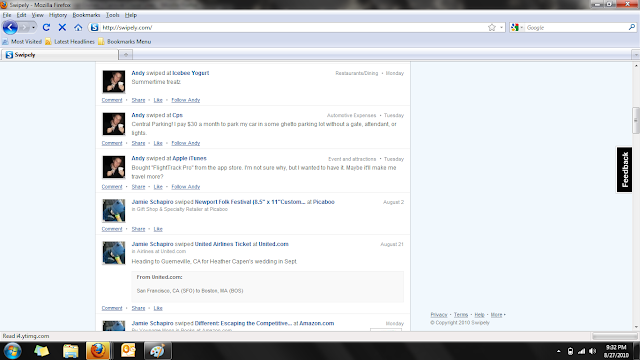Comment on the Apple iTunes post
Image resolution: width=640 pixels, height=360 pixels.
tap(112, 187)
